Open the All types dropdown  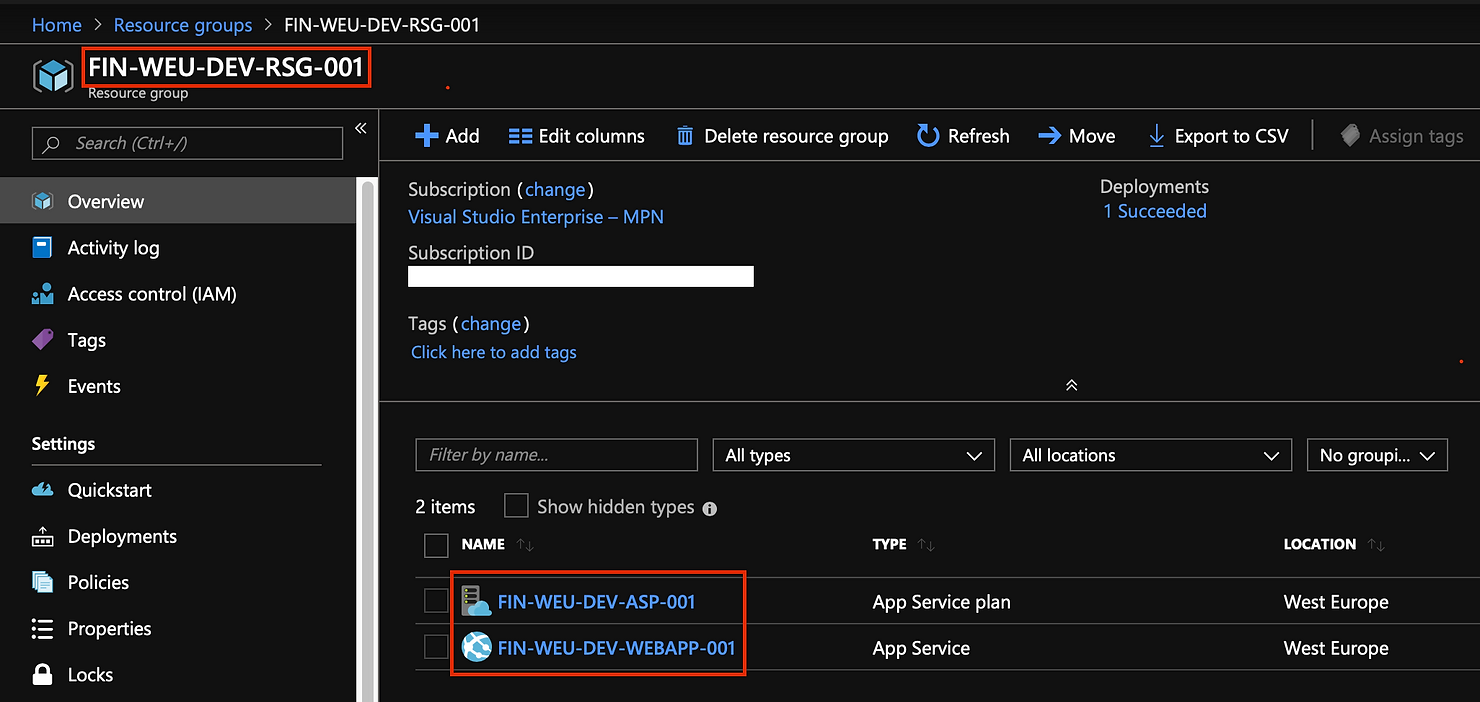853,455
